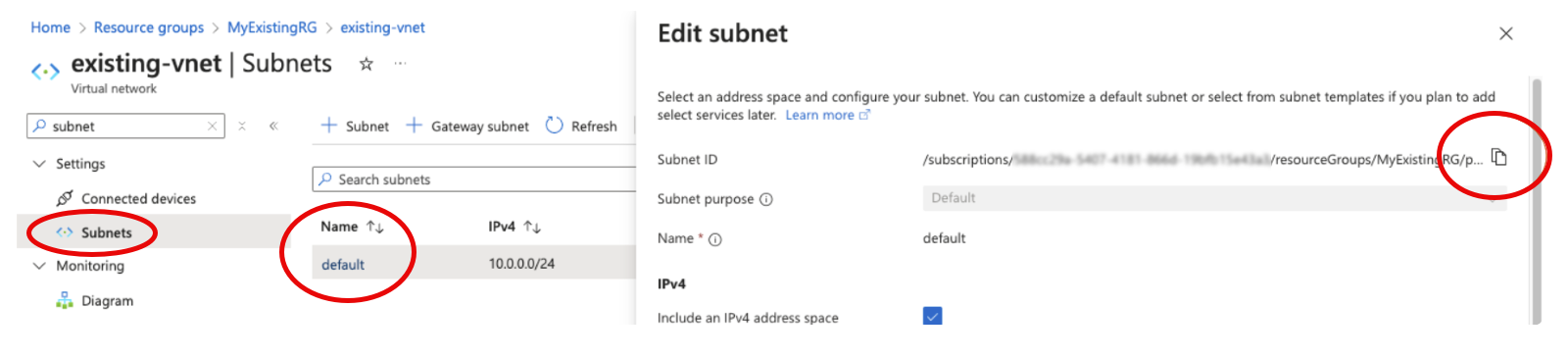Viewport: 1568px width, 358px height.
Task: Collapse the Settings section
Action: (x=39, y=164)
